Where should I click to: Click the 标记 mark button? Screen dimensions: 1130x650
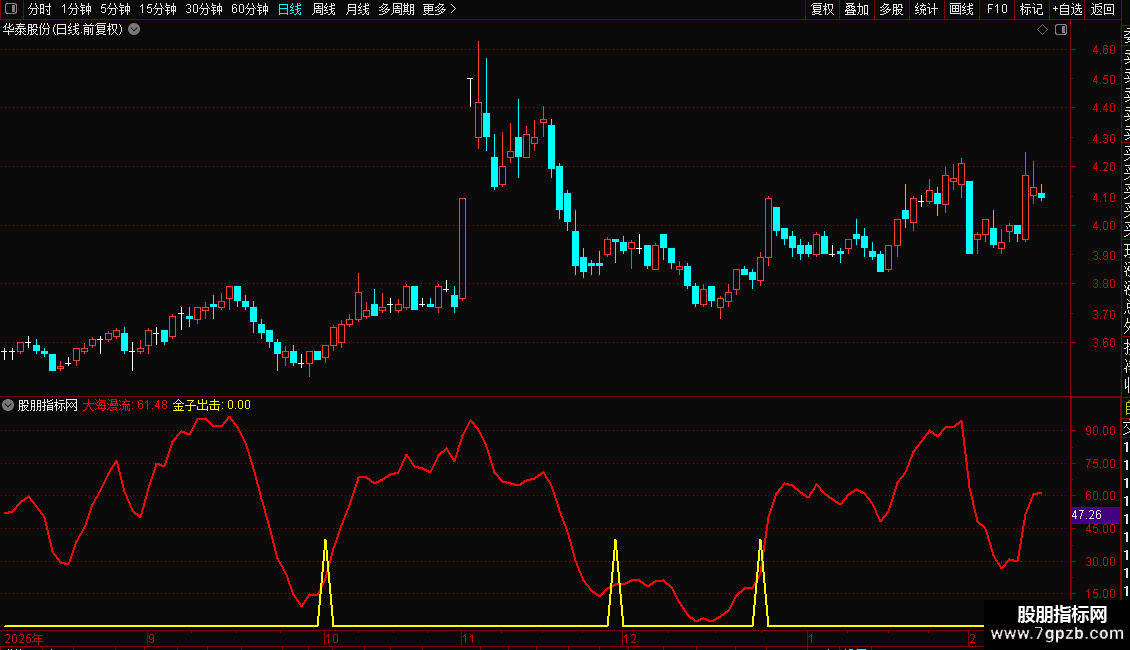[x=1031, y=9]
